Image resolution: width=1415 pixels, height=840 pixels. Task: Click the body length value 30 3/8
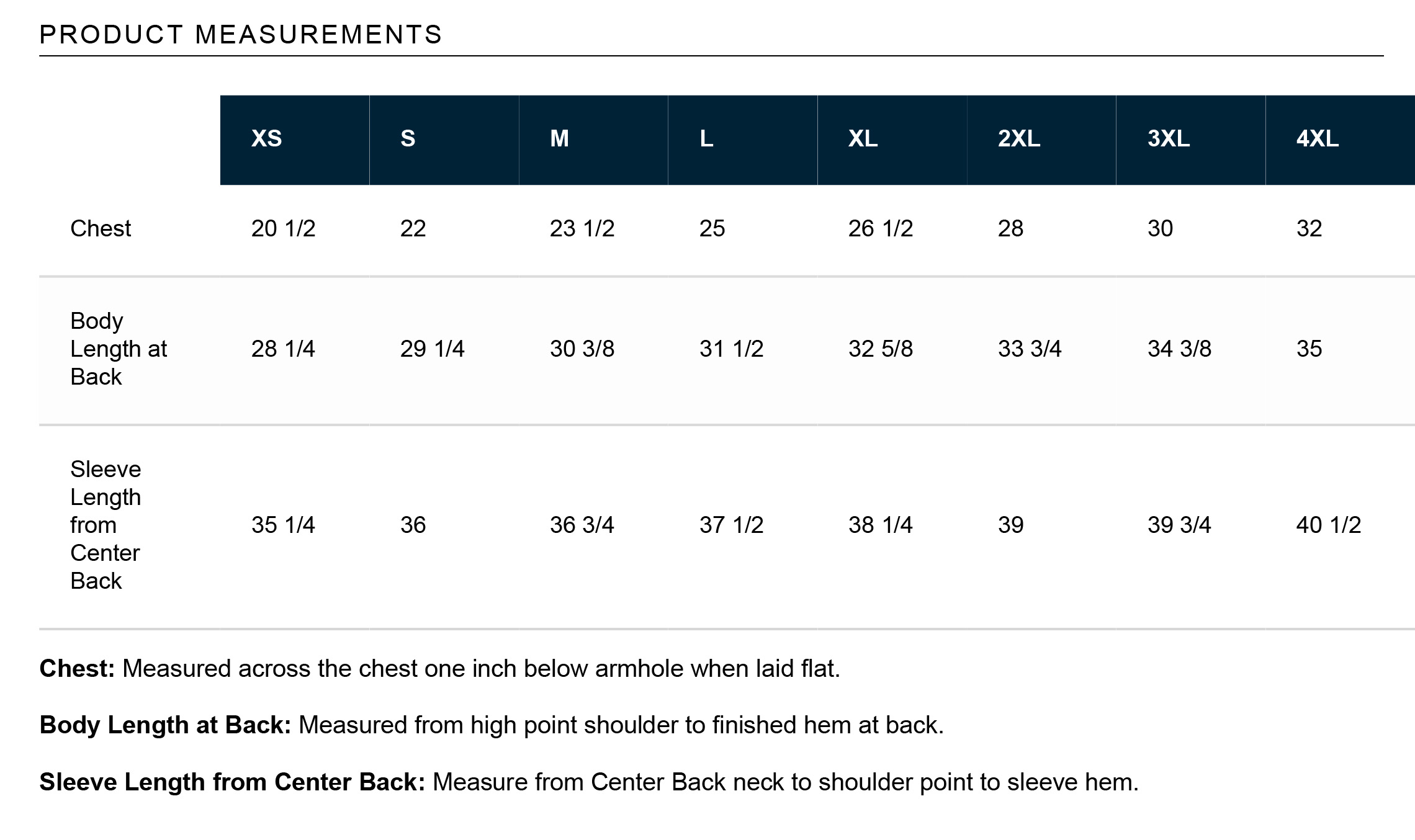582,349
